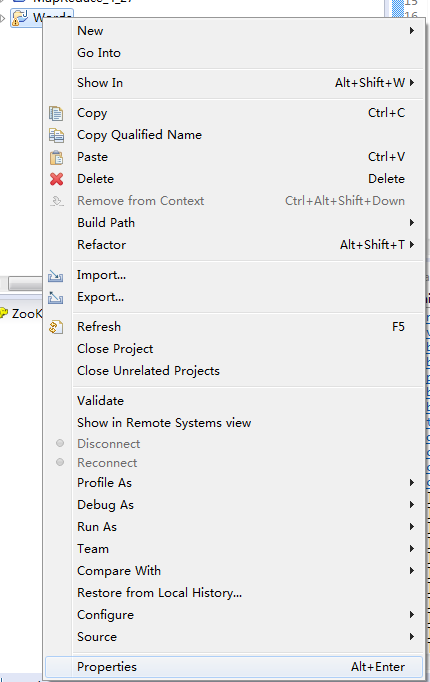Click the Copy Qualified Name icon
Image resolution: width=430 pixels, height=682 pixels.
coord(56,135)
